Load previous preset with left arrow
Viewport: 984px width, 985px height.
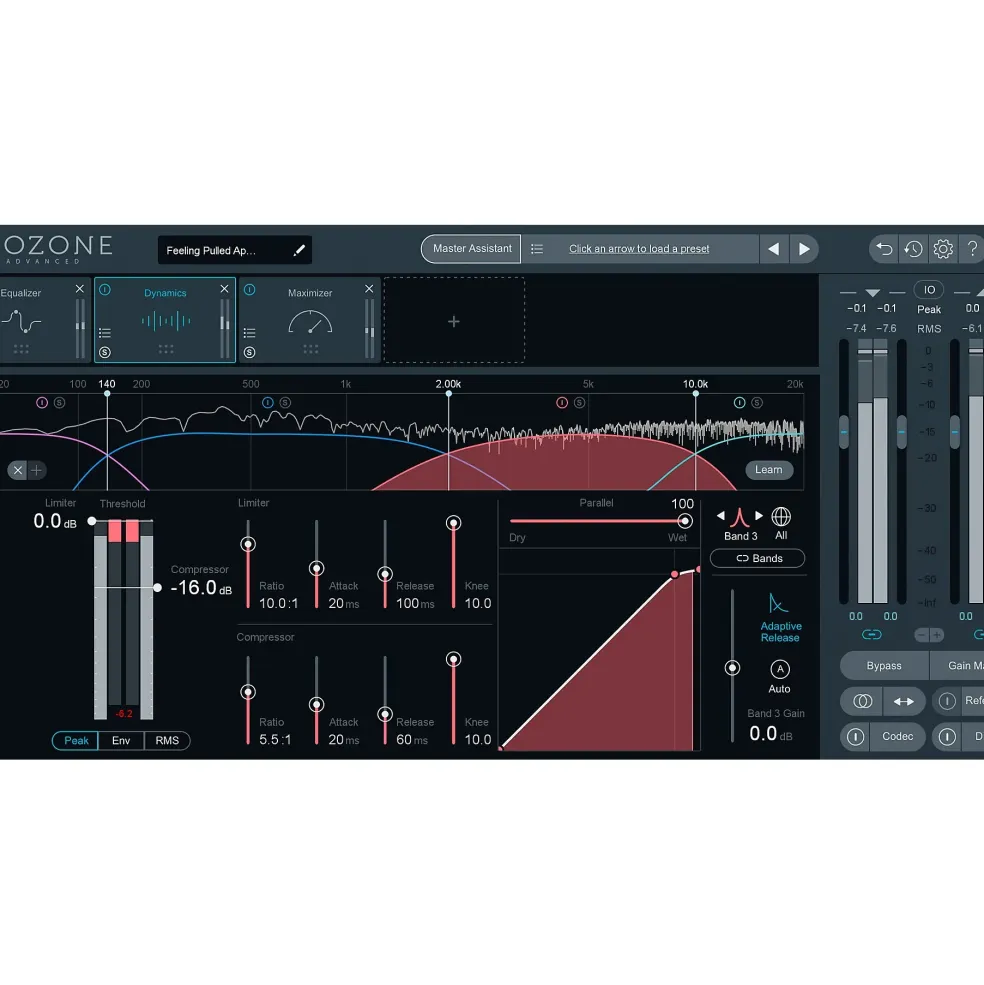(x=774, y=249)
